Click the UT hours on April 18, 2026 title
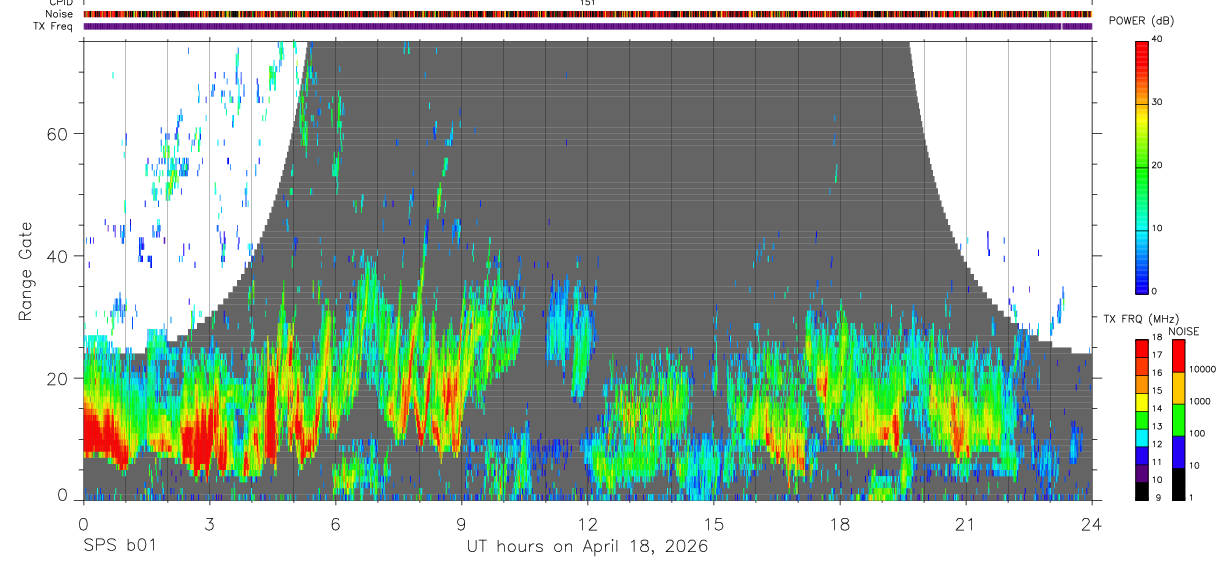 [x=587, y=547]
